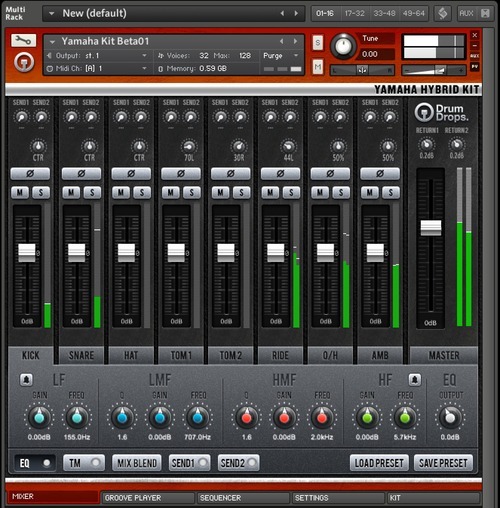Image resolution: width=500 pixels, height=508 pixels.
Task: Click the LF GAIN knob
Action: 39,417
